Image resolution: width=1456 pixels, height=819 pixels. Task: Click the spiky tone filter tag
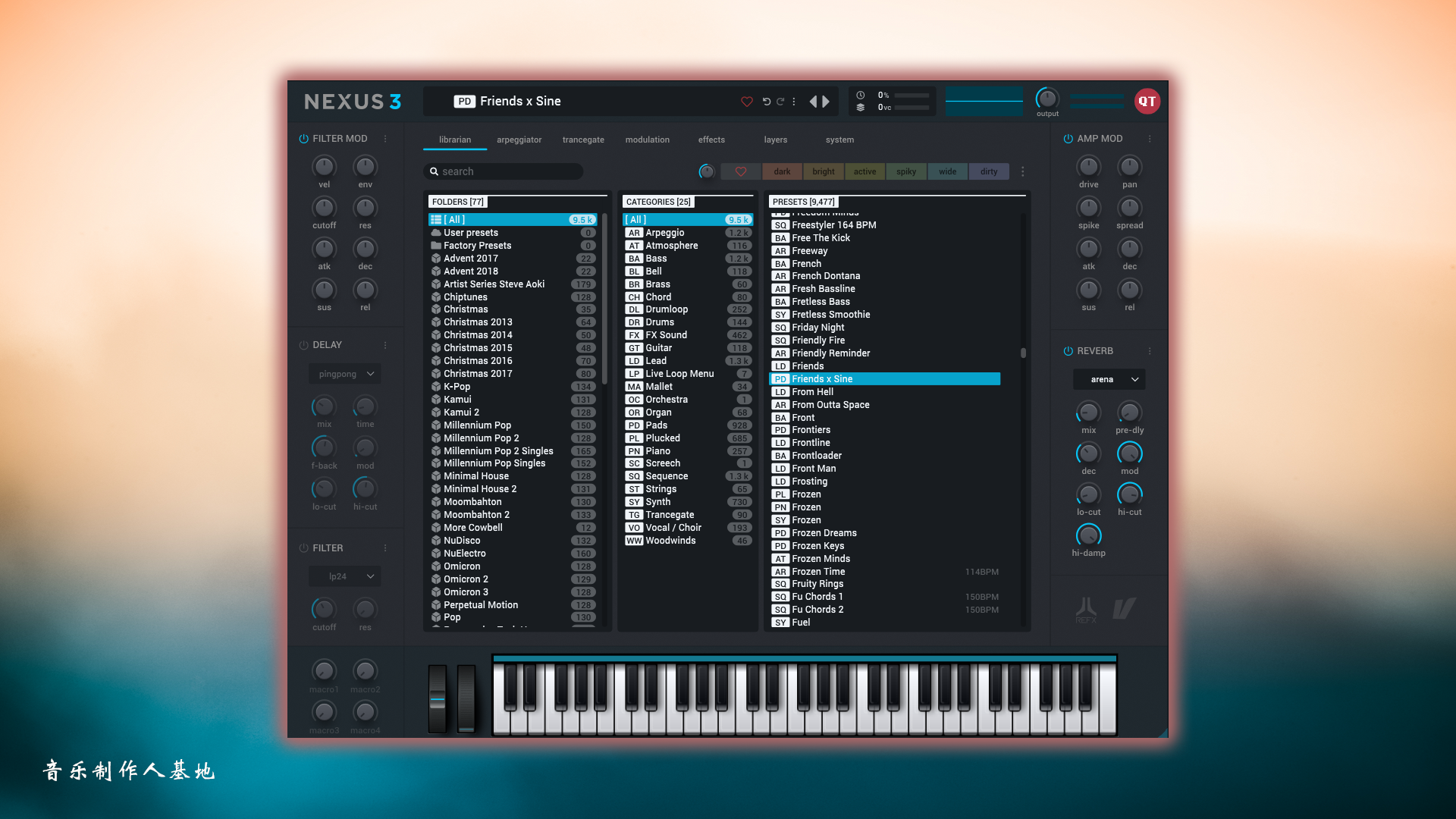[x=905, y=171]
